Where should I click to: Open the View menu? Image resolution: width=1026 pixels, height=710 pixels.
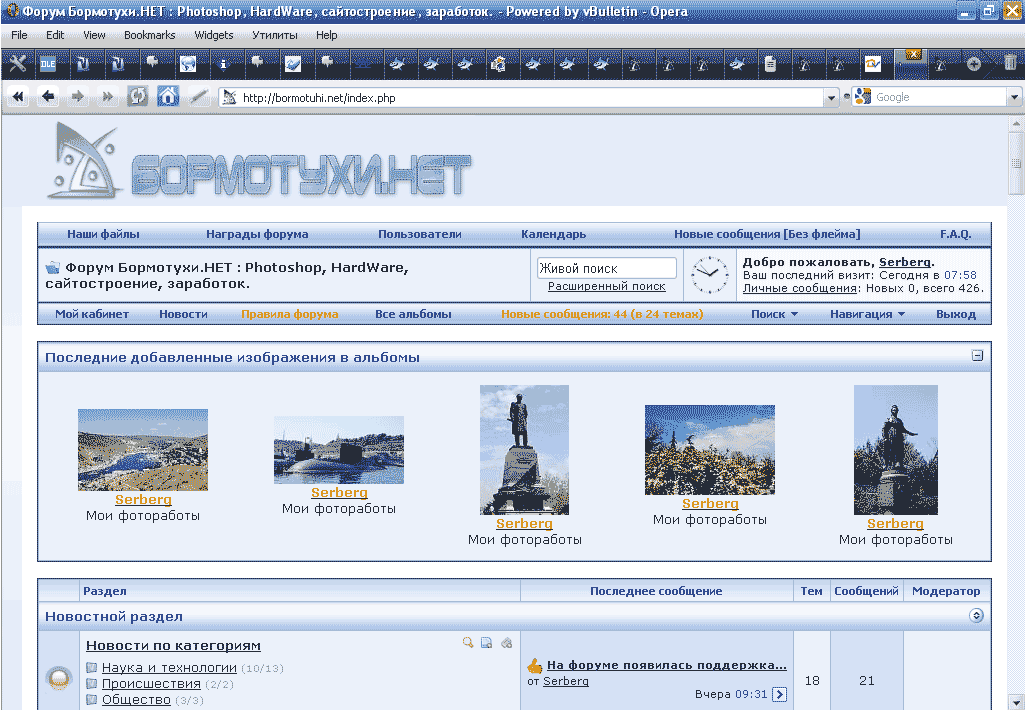point(94,35)
